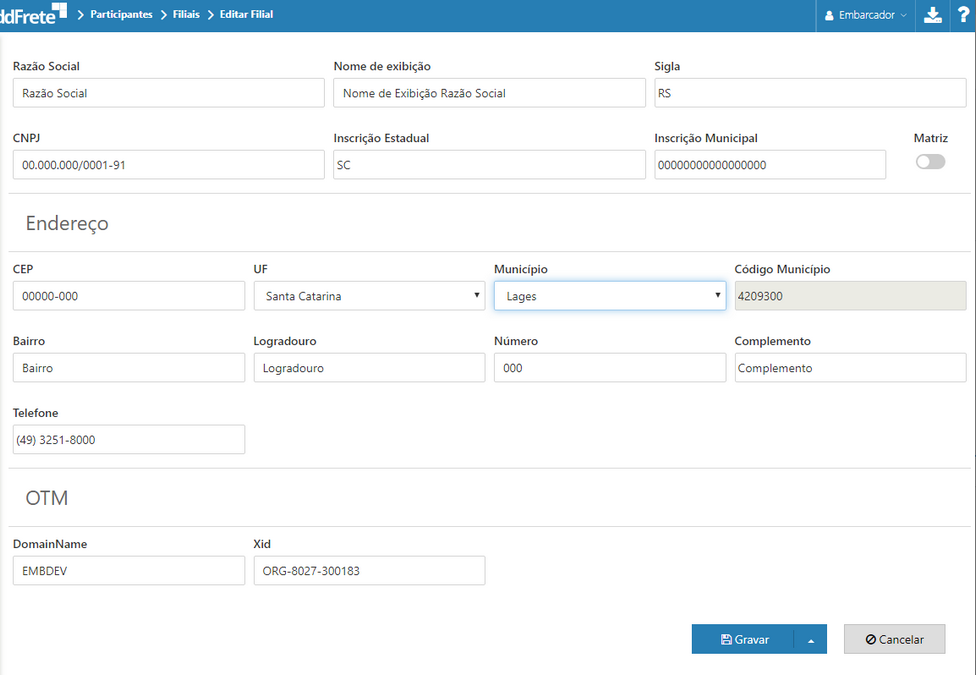Image resolution: width=976 pixels, height=675 pixels.
Task: Click the download icon in header
Action: click(x=932, y=15)
